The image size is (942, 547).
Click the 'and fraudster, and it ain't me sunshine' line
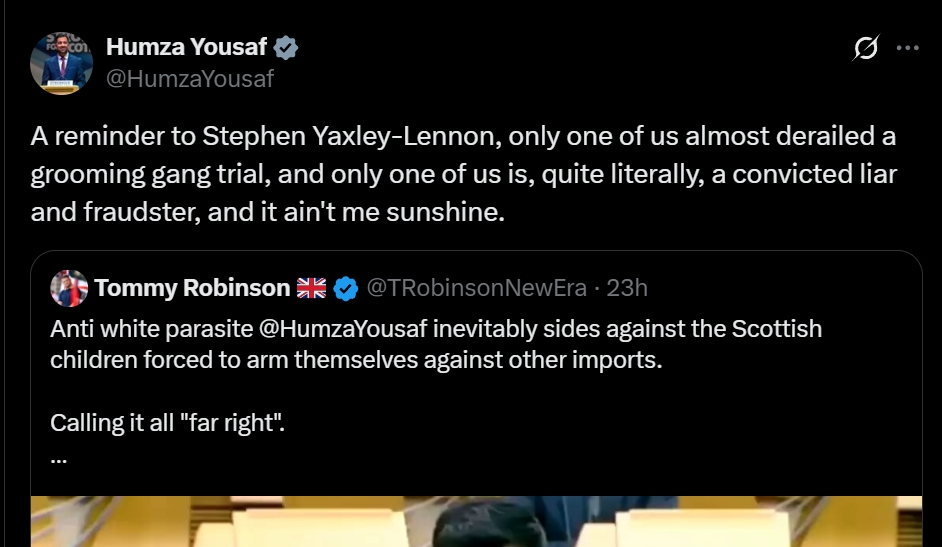(x=267, y=212)
